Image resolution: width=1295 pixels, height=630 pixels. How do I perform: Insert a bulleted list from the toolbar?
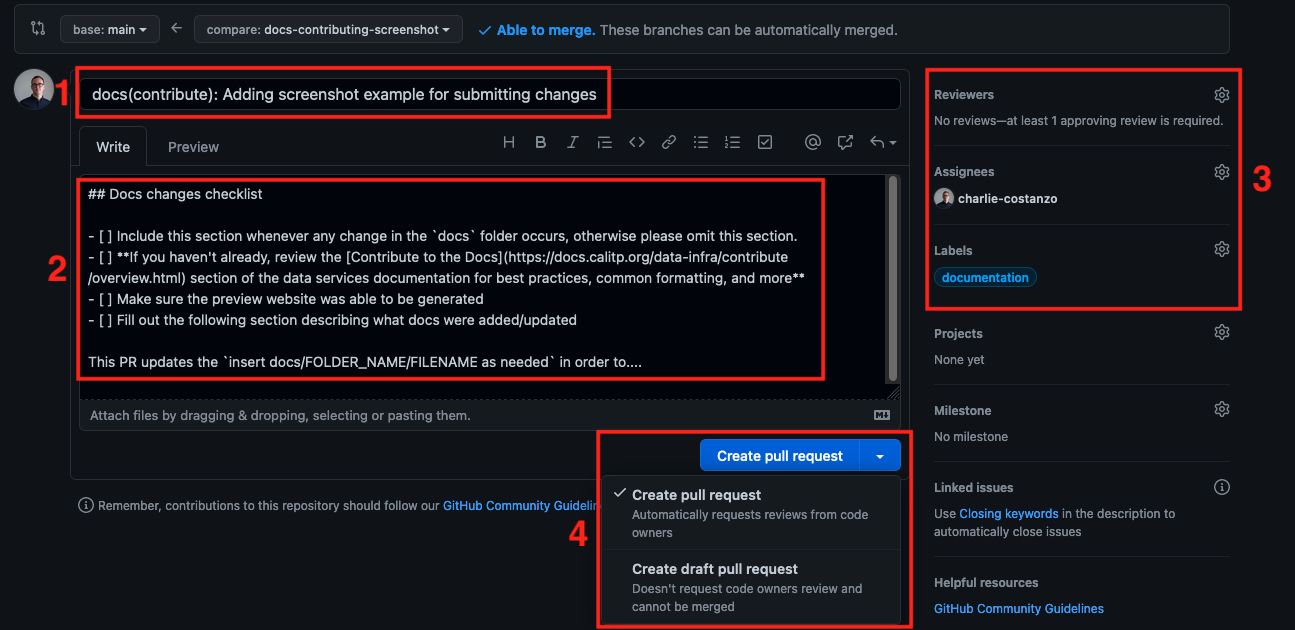(701, 143)
